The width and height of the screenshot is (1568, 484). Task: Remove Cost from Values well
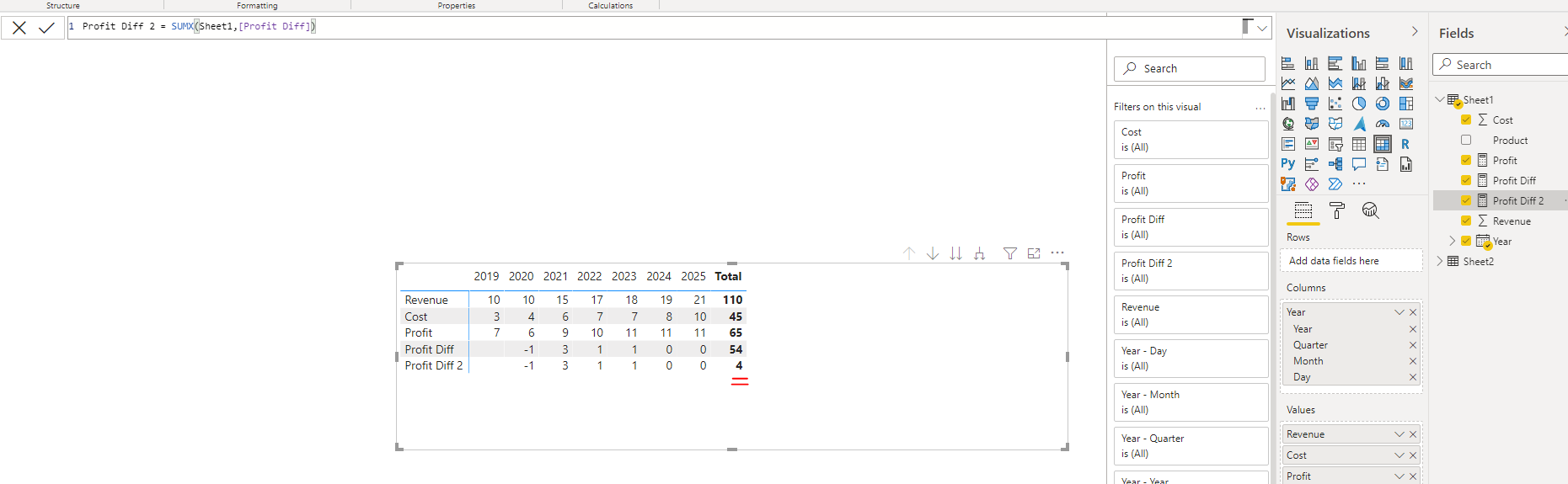1413,455
